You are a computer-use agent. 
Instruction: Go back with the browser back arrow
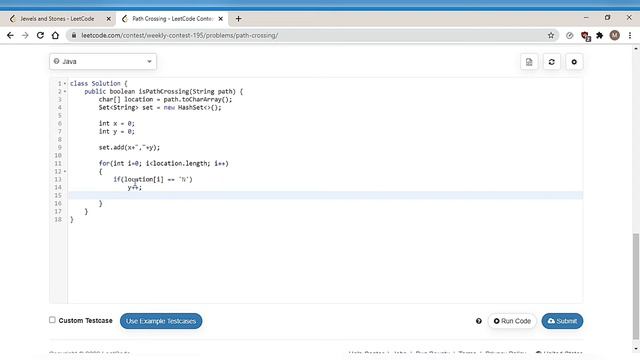[x=10, y=36]
